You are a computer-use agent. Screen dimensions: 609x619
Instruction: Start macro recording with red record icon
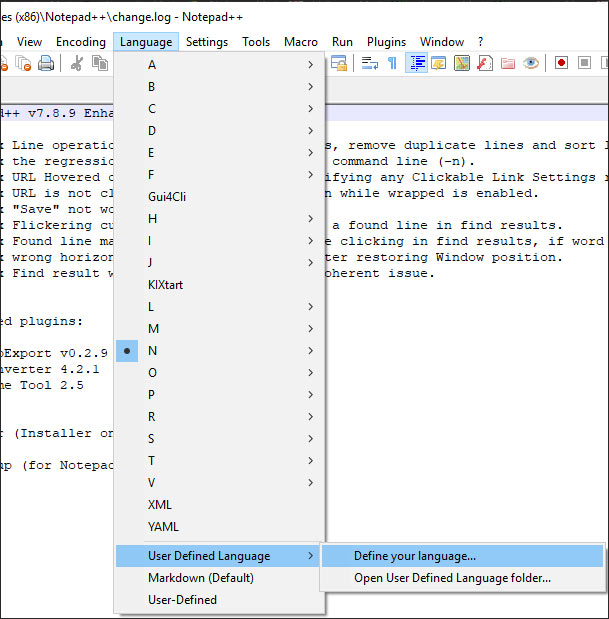(x=561, y=63)
